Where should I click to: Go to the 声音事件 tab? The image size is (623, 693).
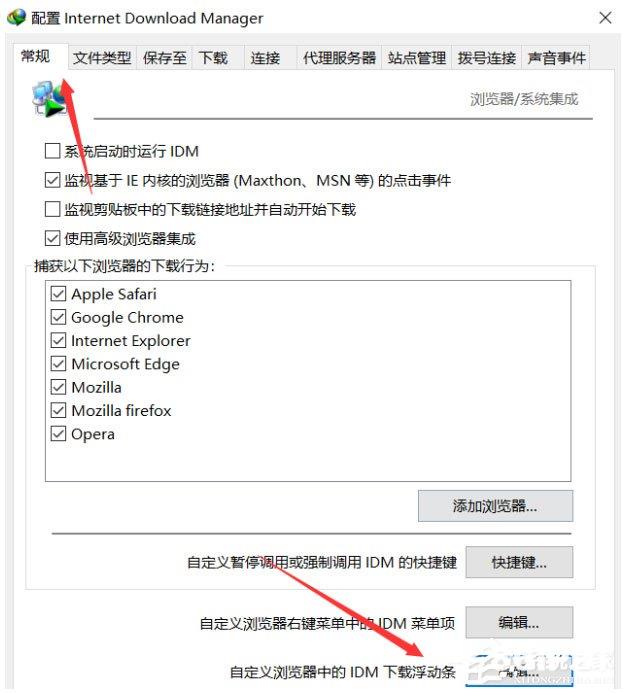556,58
